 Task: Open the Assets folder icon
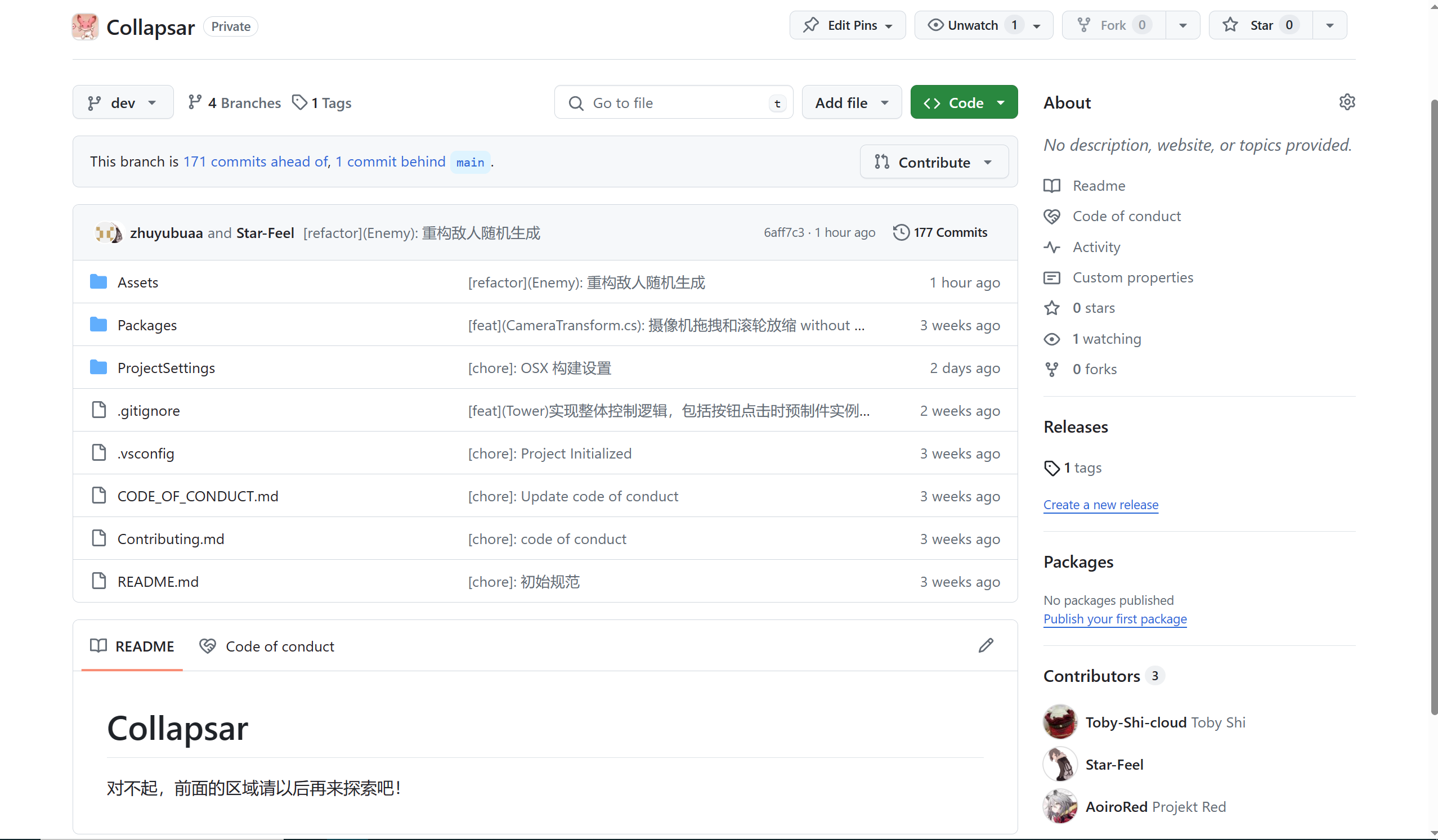(98, 281)
